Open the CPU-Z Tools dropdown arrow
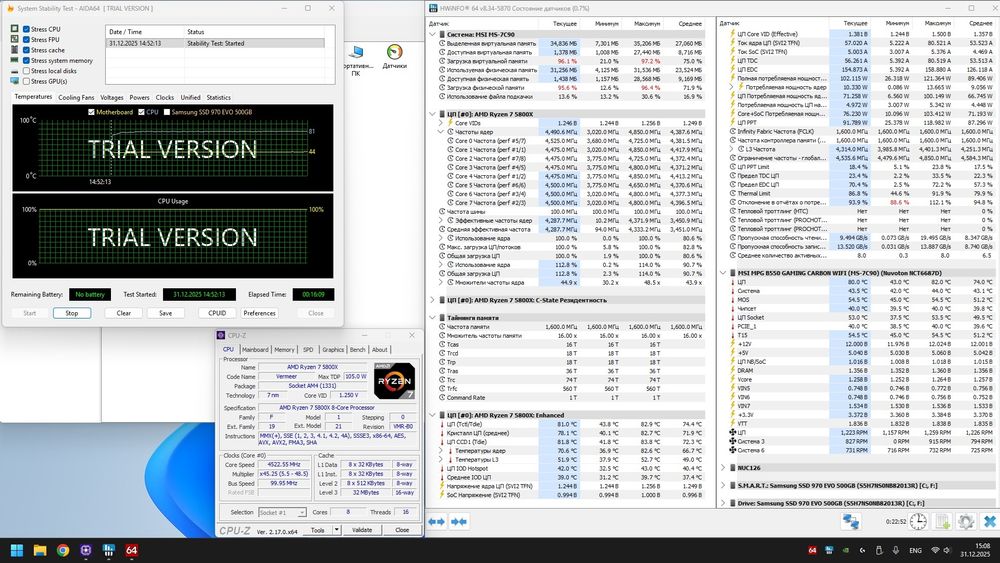Image resolution: width=1000 pixels, height=563 pixels. [336, 530]
